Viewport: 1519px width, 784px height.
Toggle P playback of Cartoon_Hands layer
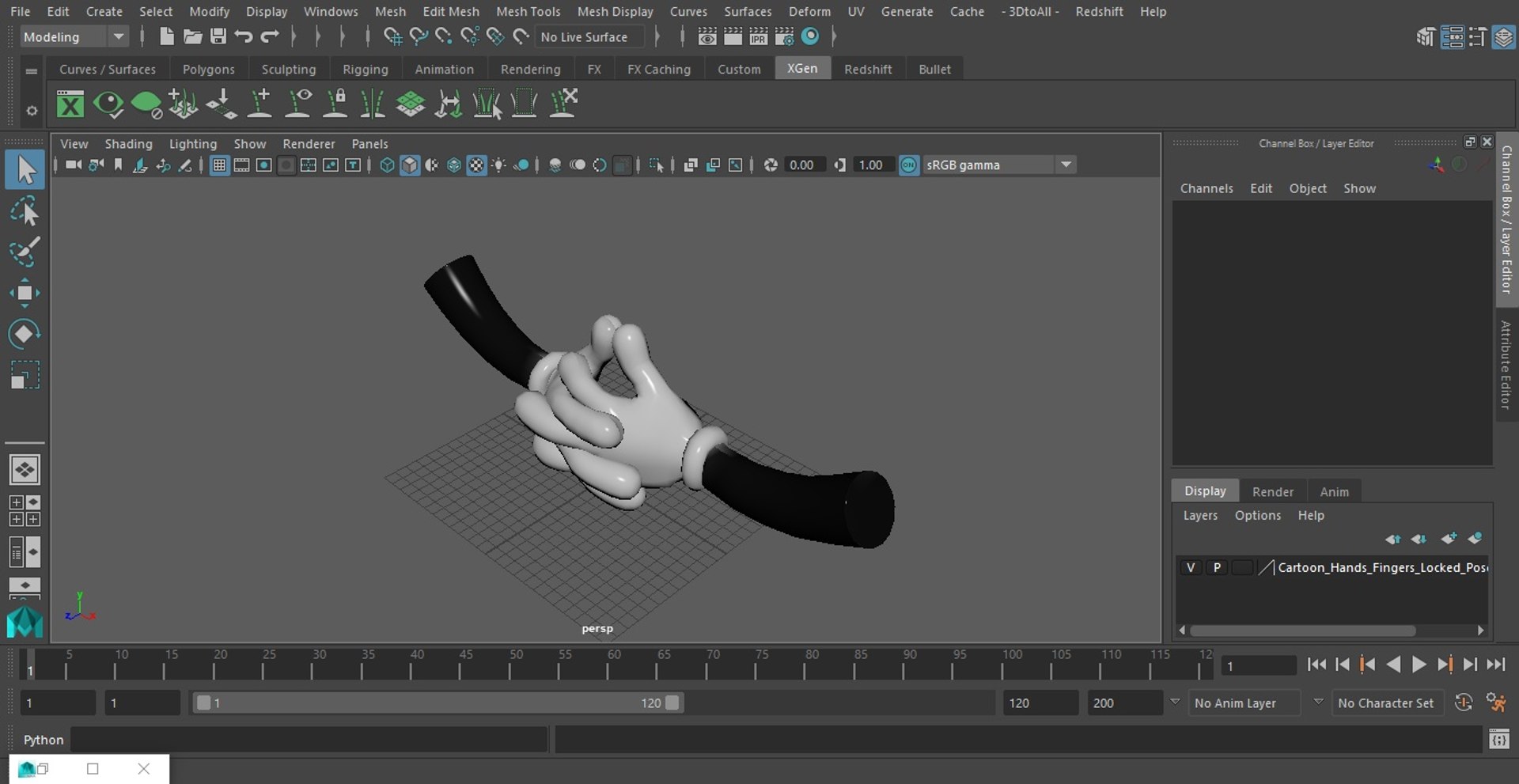[1217, 567]
